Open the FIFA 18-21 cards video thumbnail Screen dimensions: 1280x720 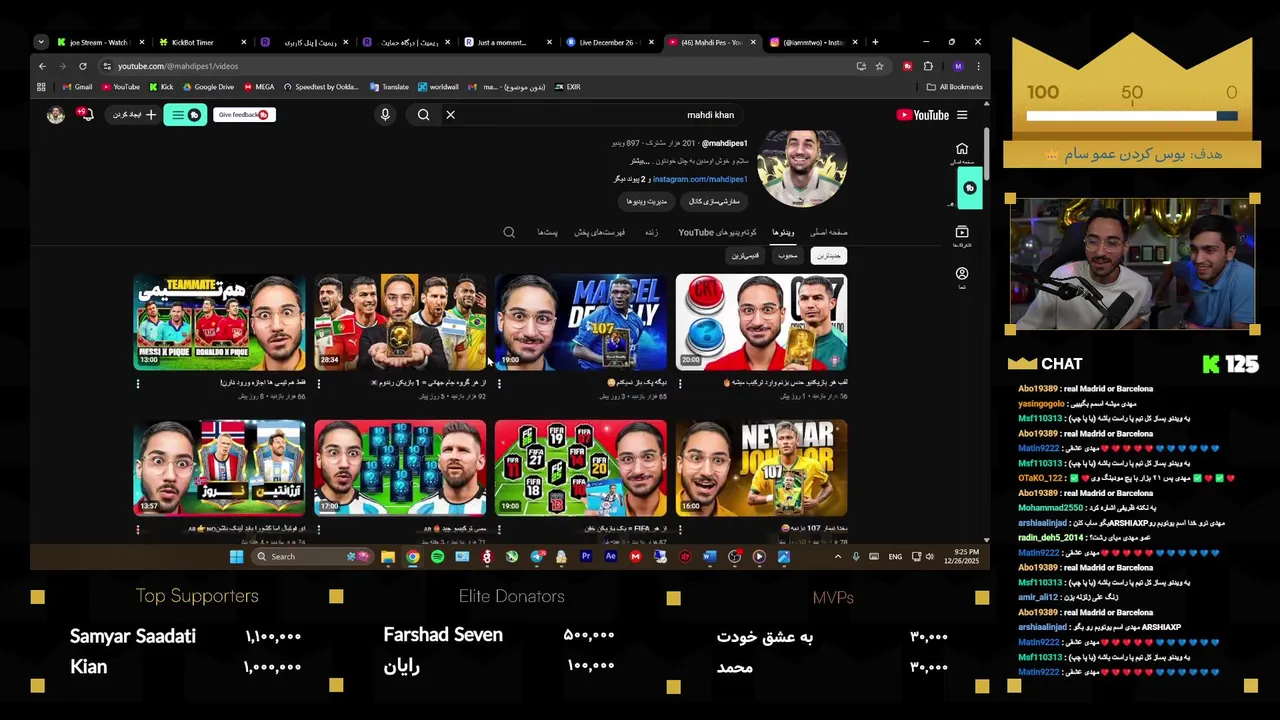(580, 467)
